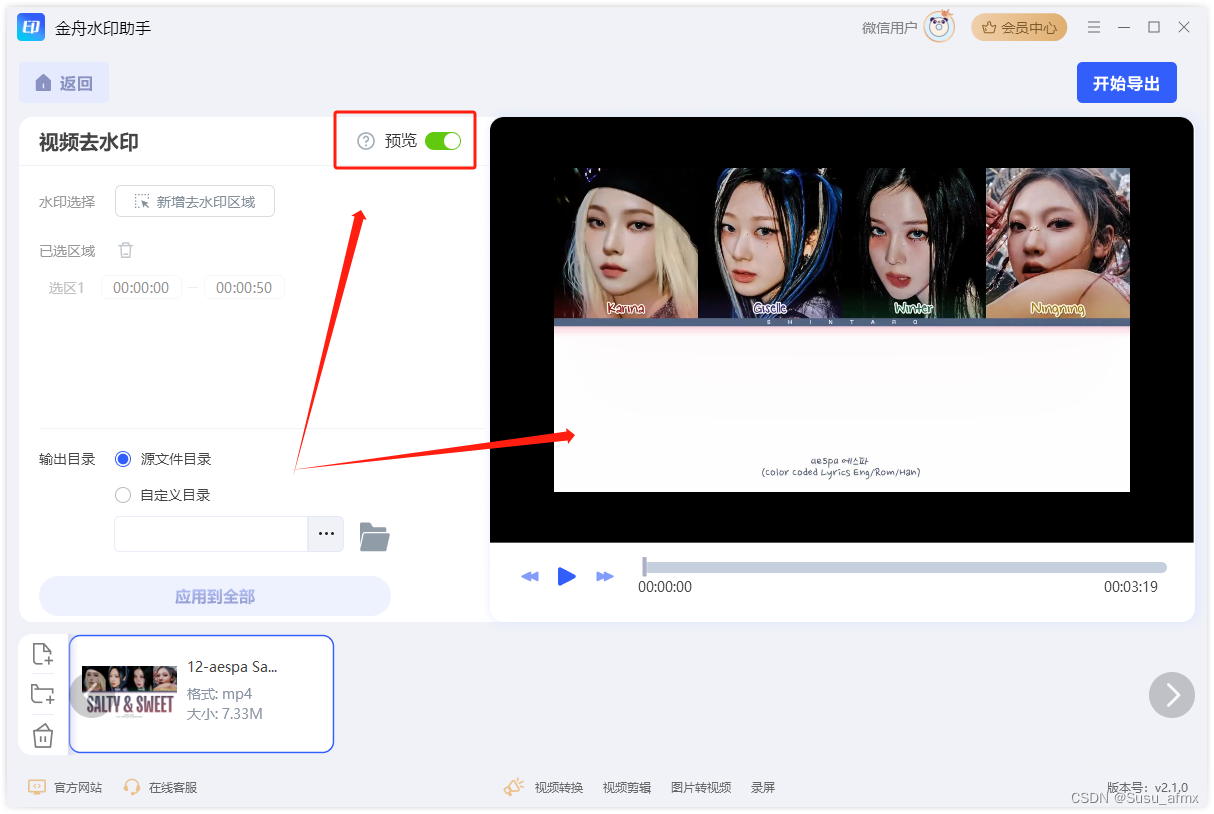Select 自定义目录 output option
Viewport: 1214px width, 814px height.
(x=163, y=495)
